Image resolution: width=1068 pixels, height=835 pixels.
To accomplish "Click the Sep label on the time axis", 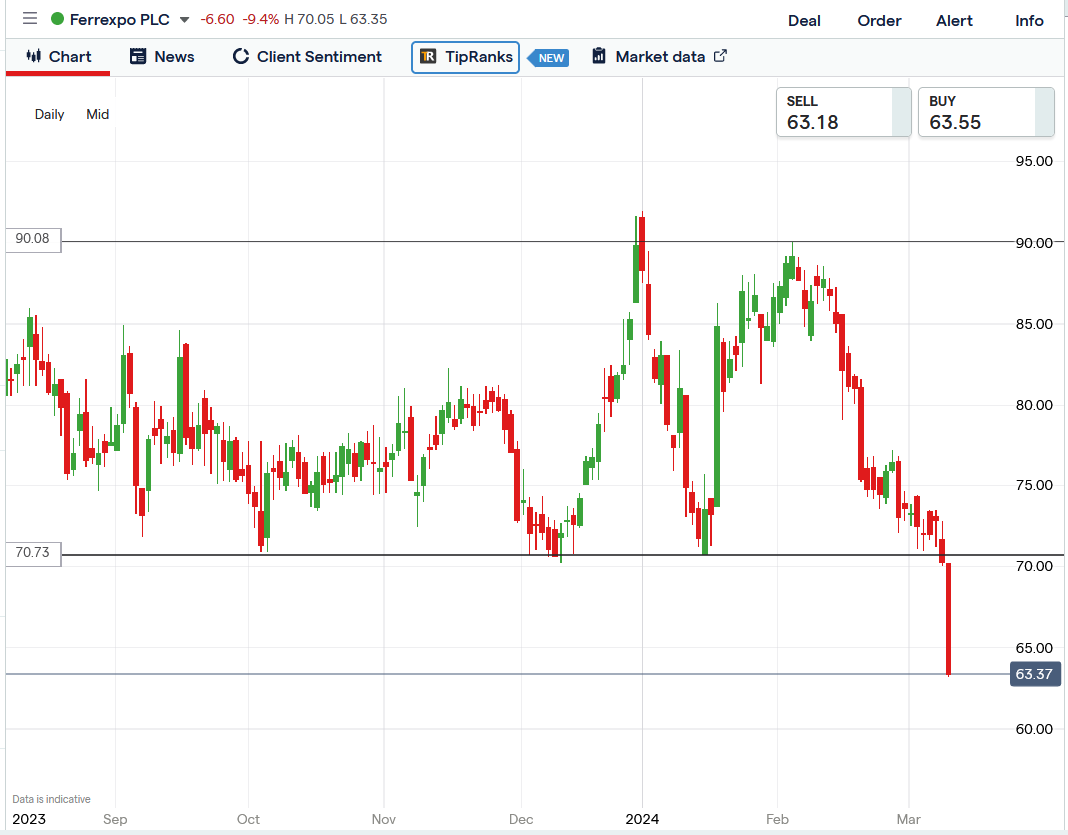I will pyautogui.click(x=115, y=819).
